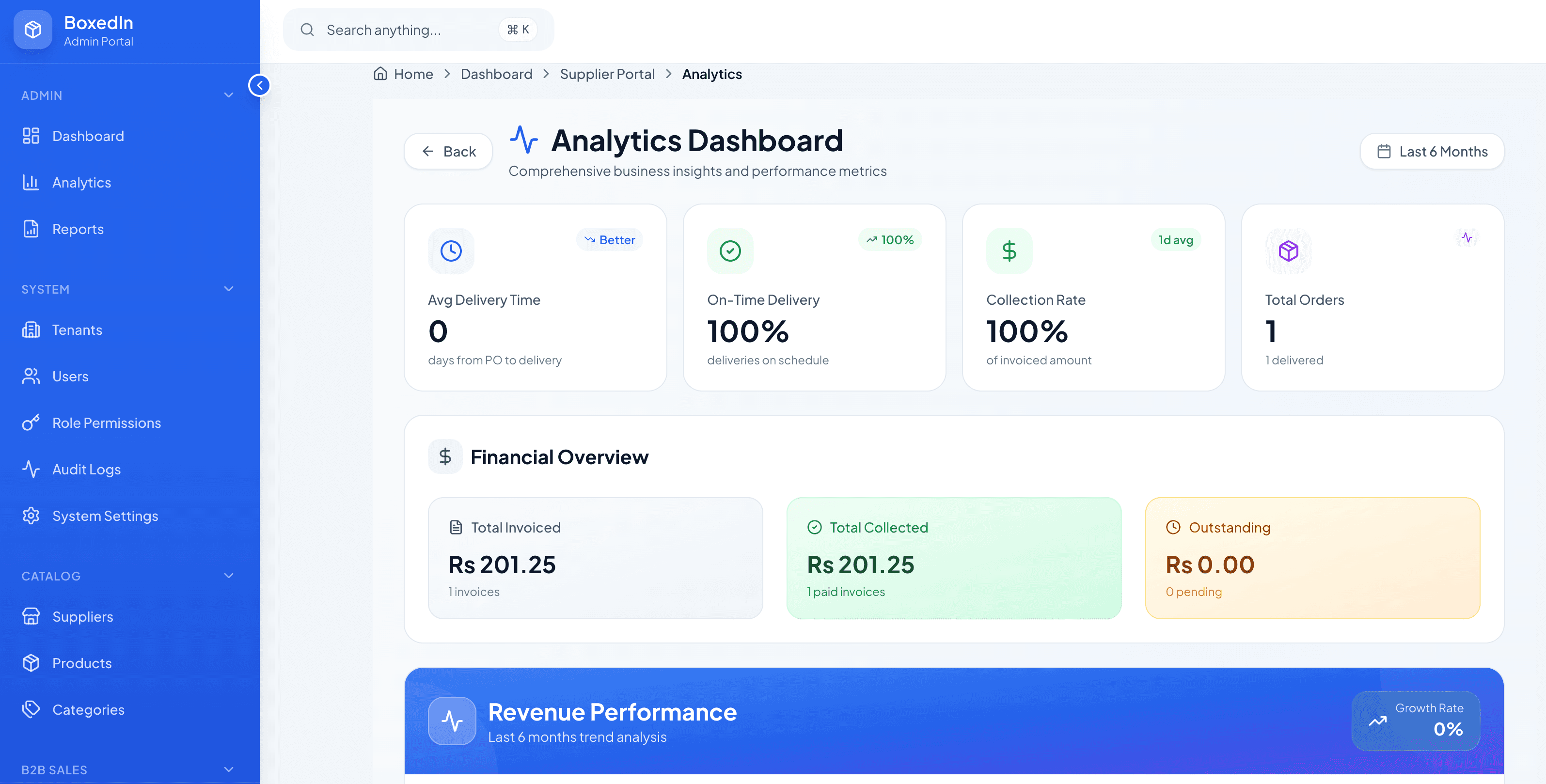
Task: Click the System Settings gear icon
Action: pyautogui.click(x=31, y=516)
